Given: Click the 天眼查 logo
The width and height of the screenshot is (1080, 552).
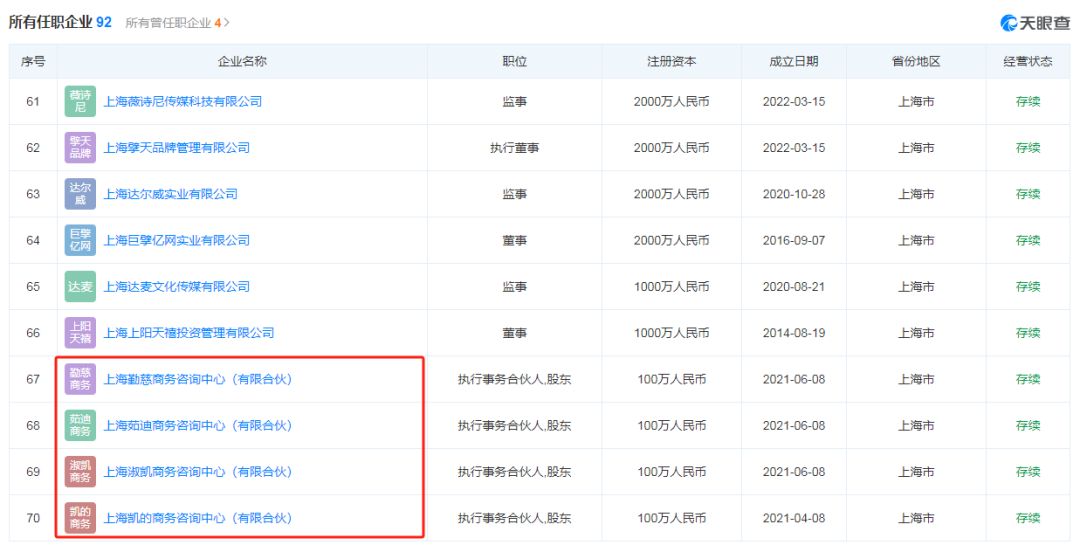Looking at the screenshot, I should [x=1035, y=23].
